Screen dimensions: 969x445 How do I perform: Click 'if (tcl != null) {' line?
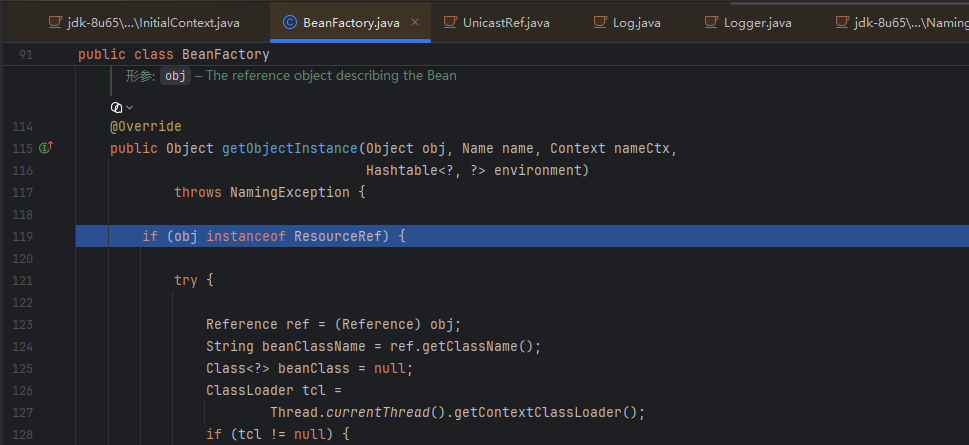[x=278, y=434]
